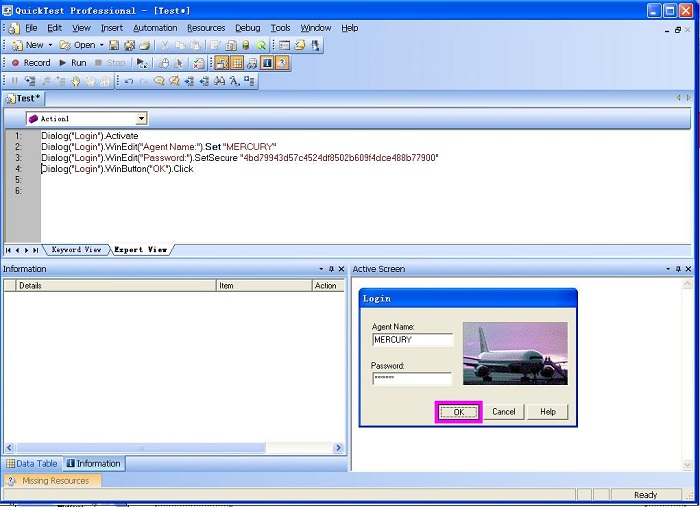Expand the Action1 combo box

tap(141, 119)
